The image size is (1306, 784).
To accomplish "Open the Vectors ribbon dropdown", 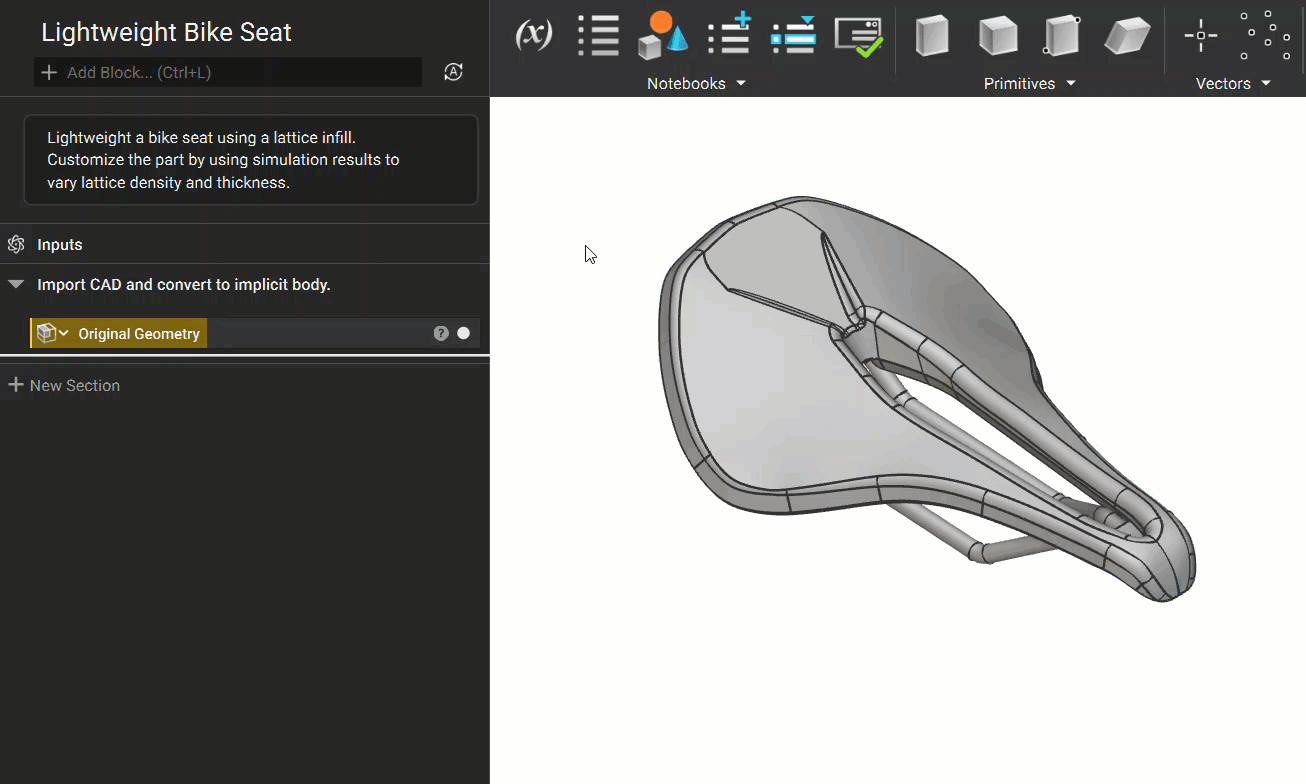I will tap(1233, 84).
